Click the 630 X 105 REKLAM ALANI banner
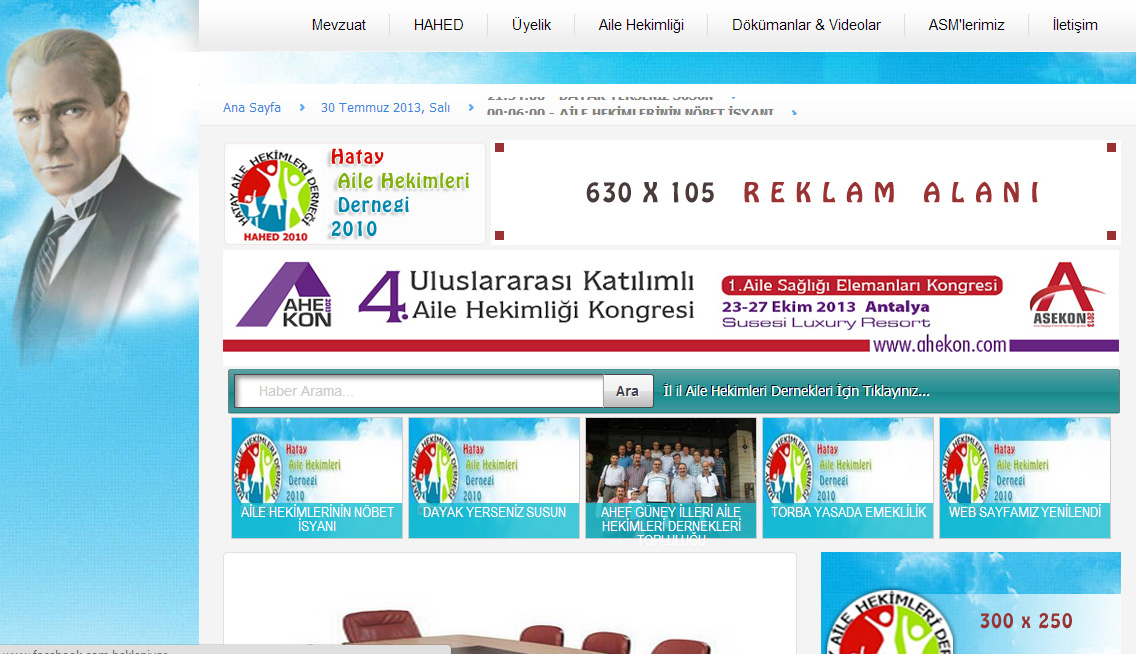 (805, 193)
